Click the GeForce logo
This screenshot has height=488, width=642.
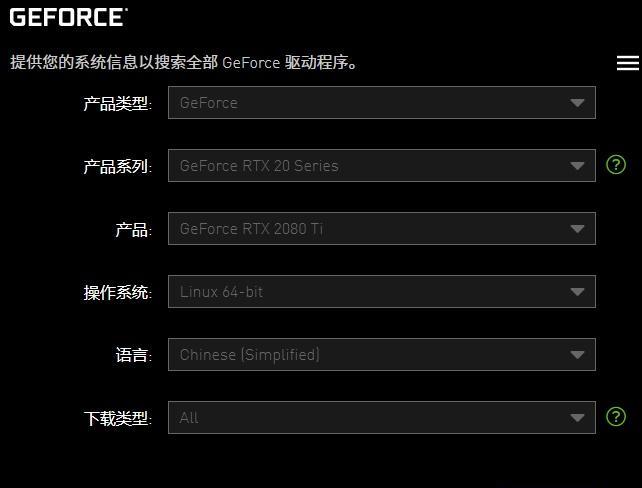pyautogui.click(x=68, y=17)
